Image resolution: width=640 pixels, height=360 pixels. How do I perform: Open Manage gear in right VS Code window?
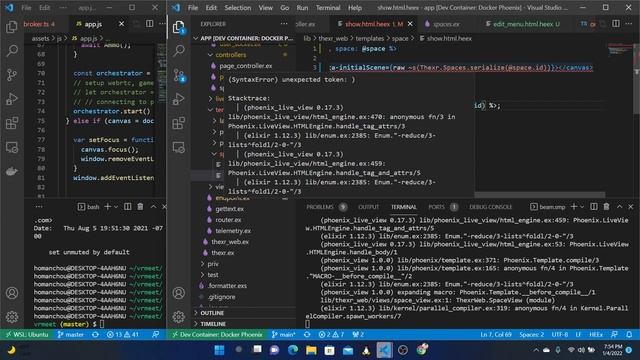(179, 317)
